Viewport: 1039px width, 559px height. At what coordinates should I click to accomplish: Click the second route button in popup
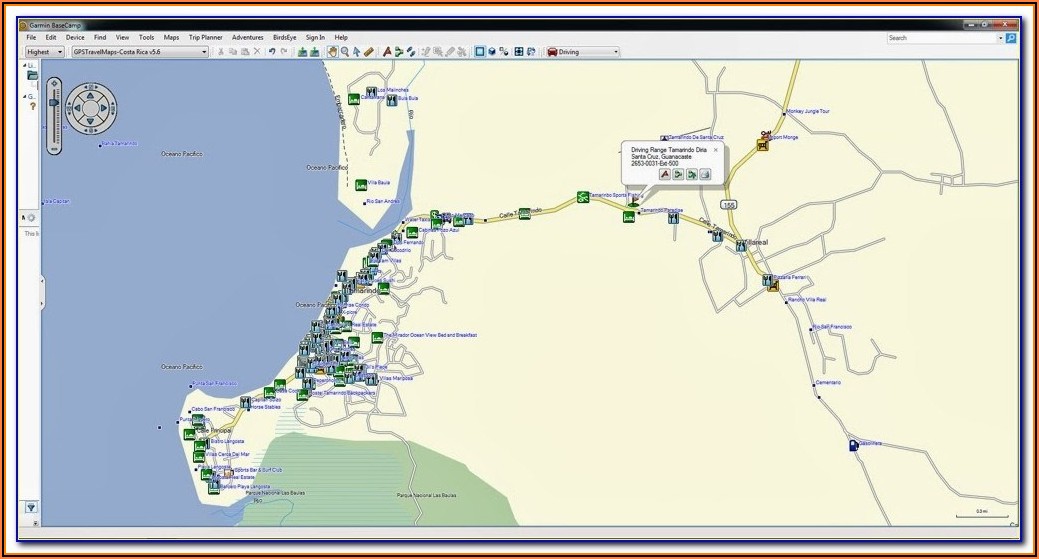(x=692, y=174)
